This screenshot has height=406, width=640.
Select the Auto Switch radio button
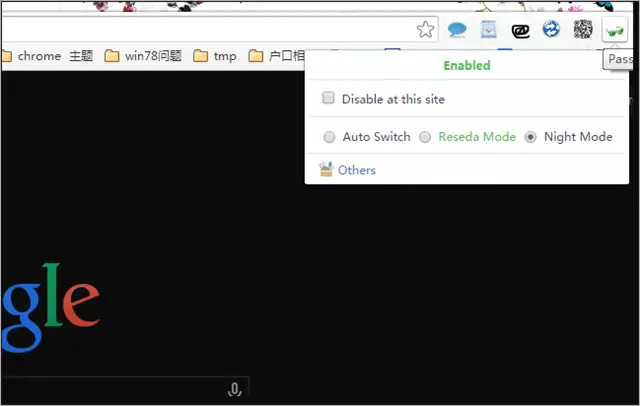(329, 137)
